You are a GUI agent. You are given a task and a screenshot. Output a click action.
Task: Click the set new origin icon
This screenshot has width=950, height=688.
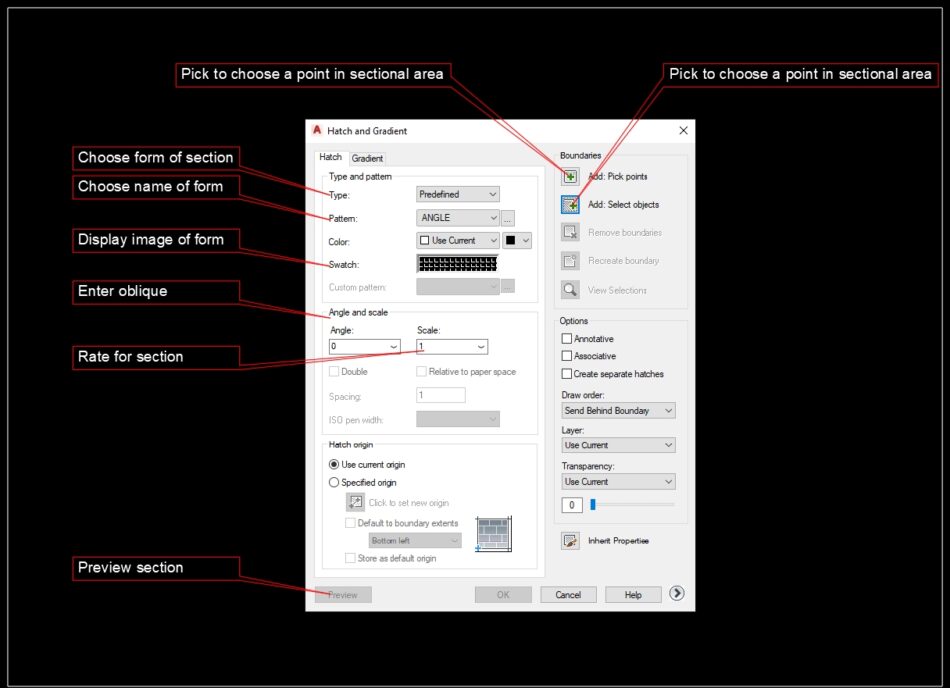pyautogui.click(x=355, y=502)
